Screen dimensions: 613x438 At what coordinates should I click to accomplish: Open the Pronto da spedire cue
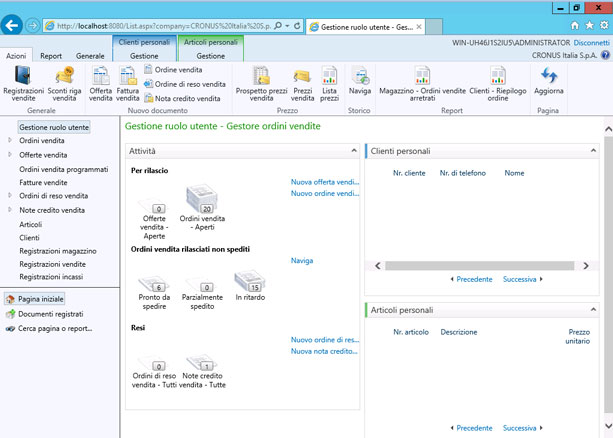(154, 293)
